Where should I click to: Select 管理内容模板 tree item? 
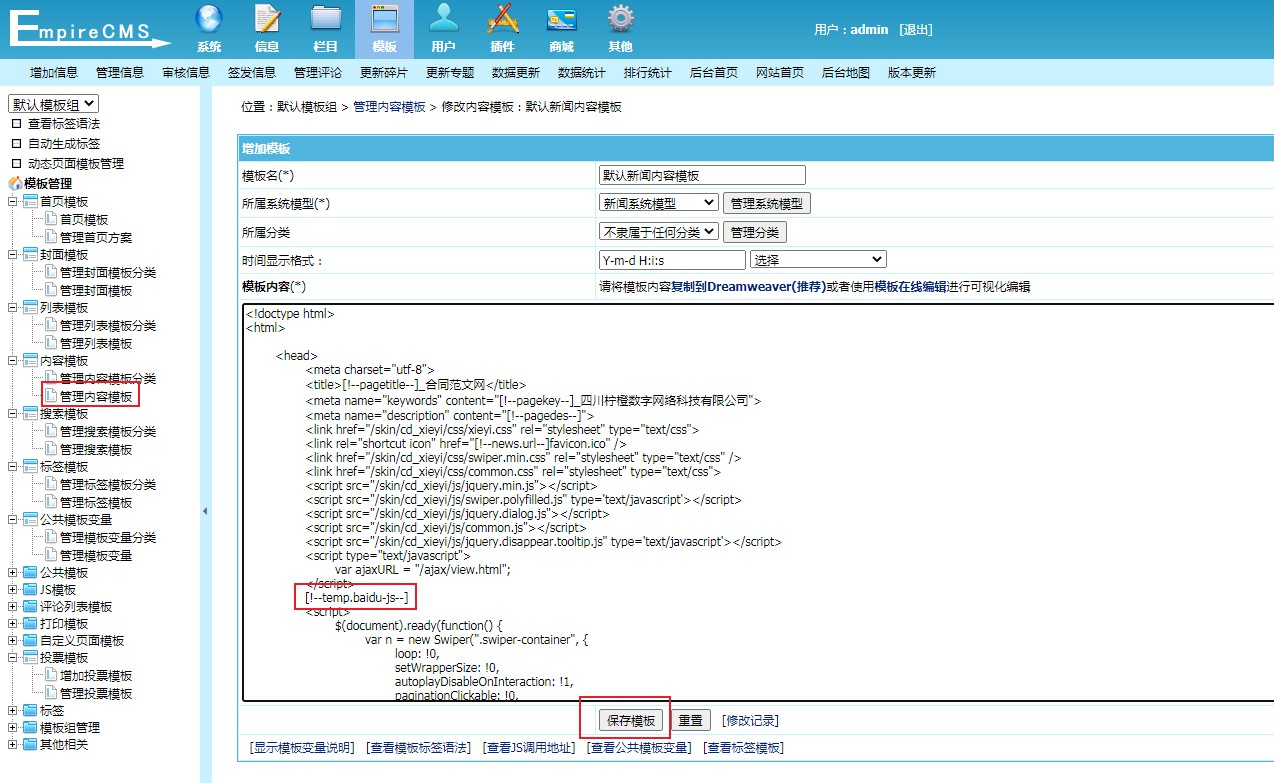point(96,397)
